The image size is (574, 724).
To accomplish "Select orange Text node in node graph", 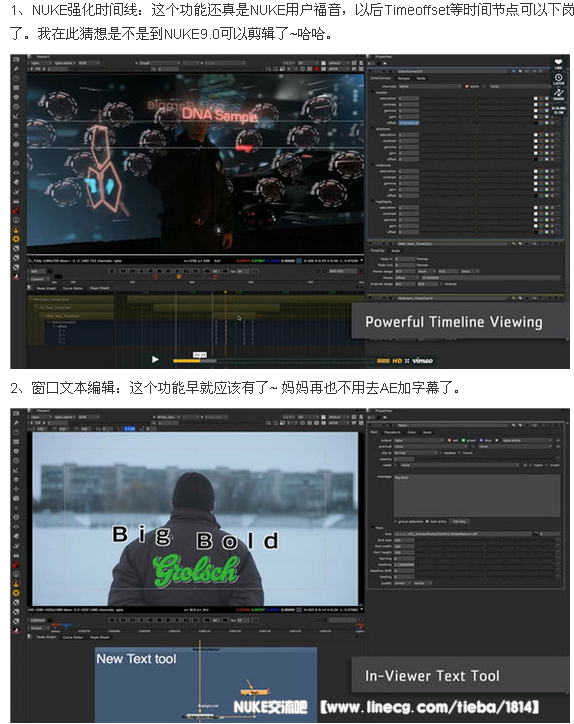I will coord(254,692).
